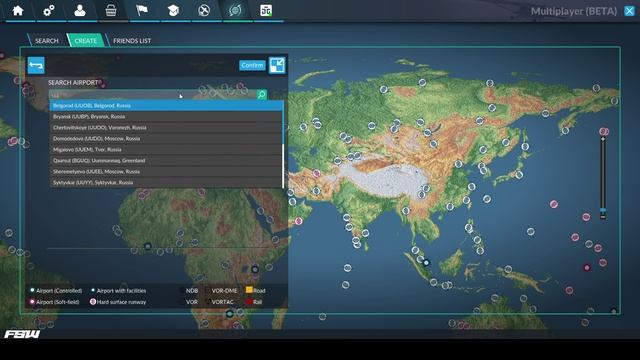Open the crossed-out propeller circle icon in the top bar
Screen dimensions: 640x360
click(x=204, y=10)
